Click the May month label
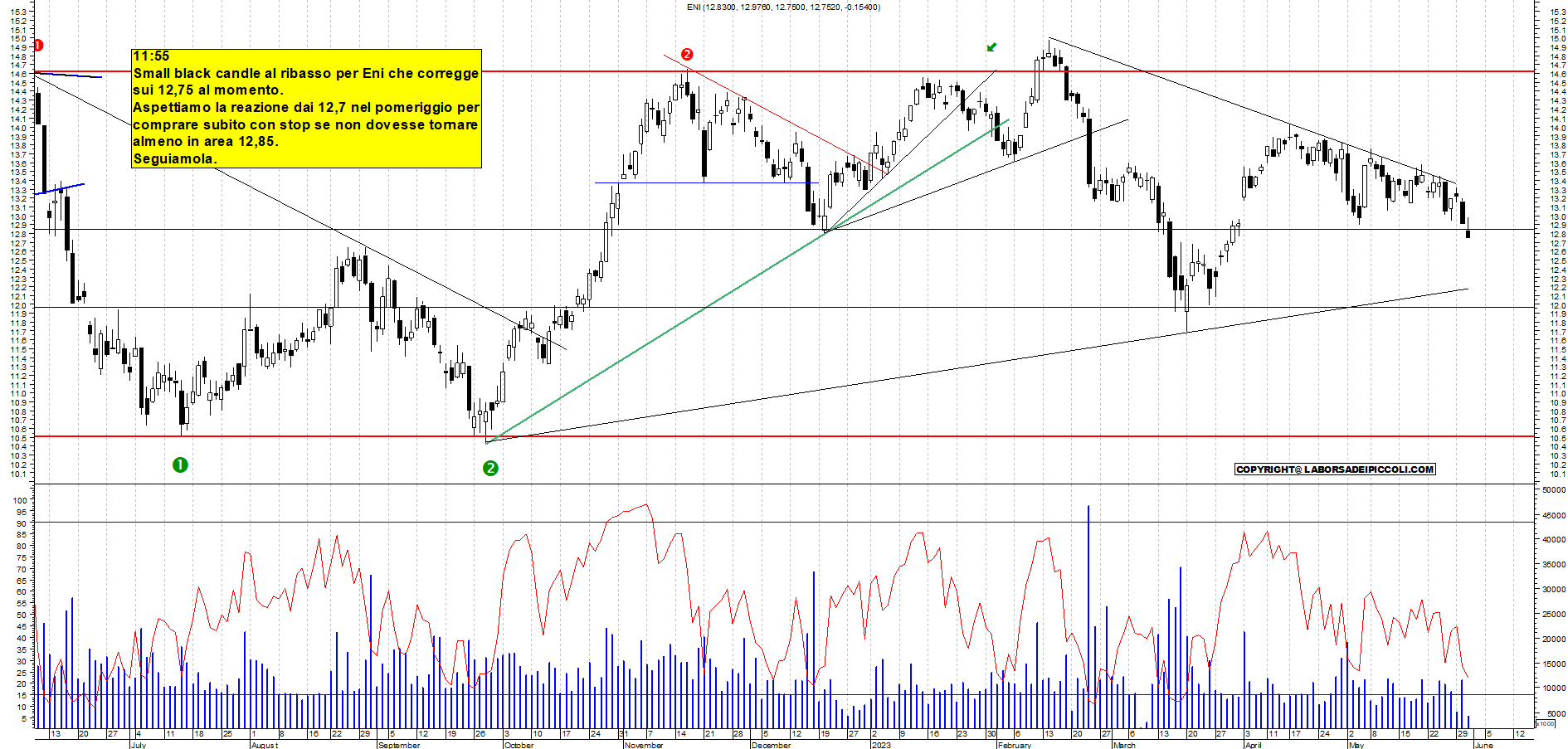This screenshot has height=749, width=1568. pos(1356,745)
